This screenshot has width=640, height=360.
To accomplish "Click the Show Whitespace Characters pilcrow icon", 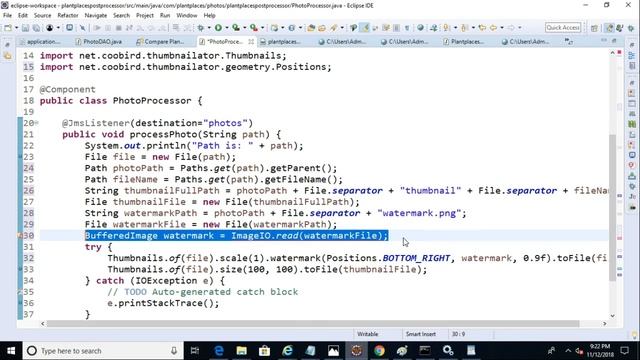I will [x=407, y=28].
